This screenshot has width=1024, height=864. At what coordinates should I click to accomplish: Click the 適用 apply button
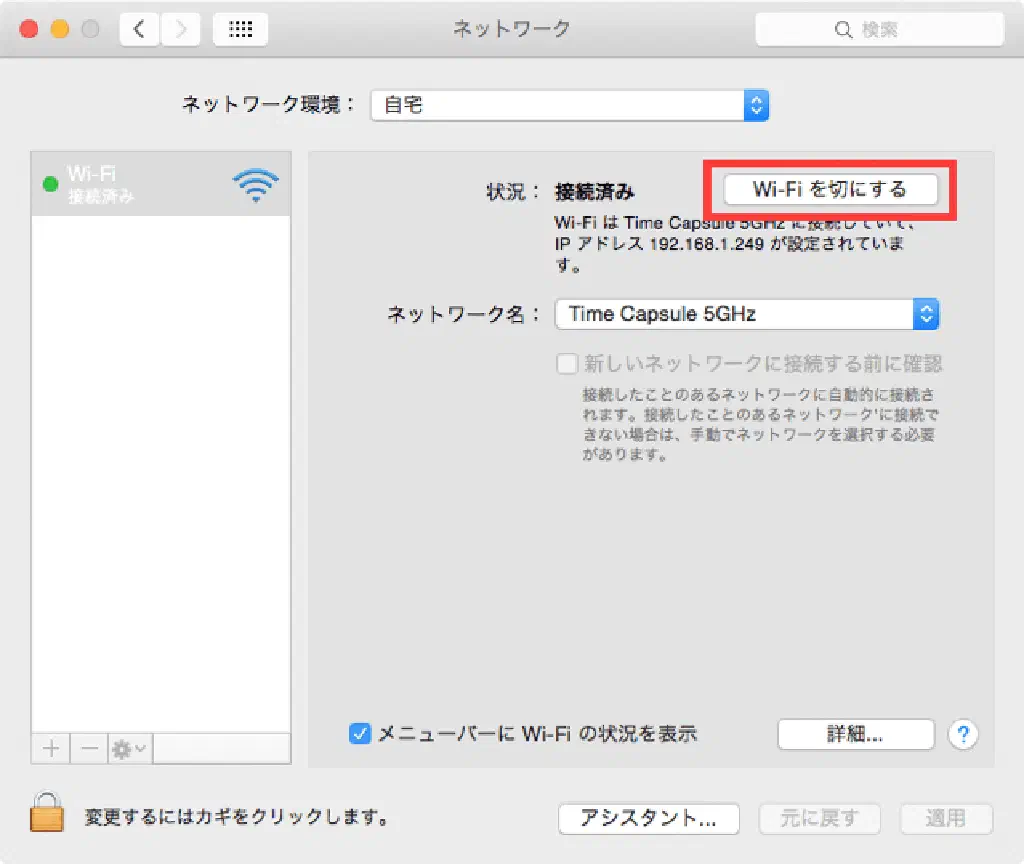click(x=945, y=818)
